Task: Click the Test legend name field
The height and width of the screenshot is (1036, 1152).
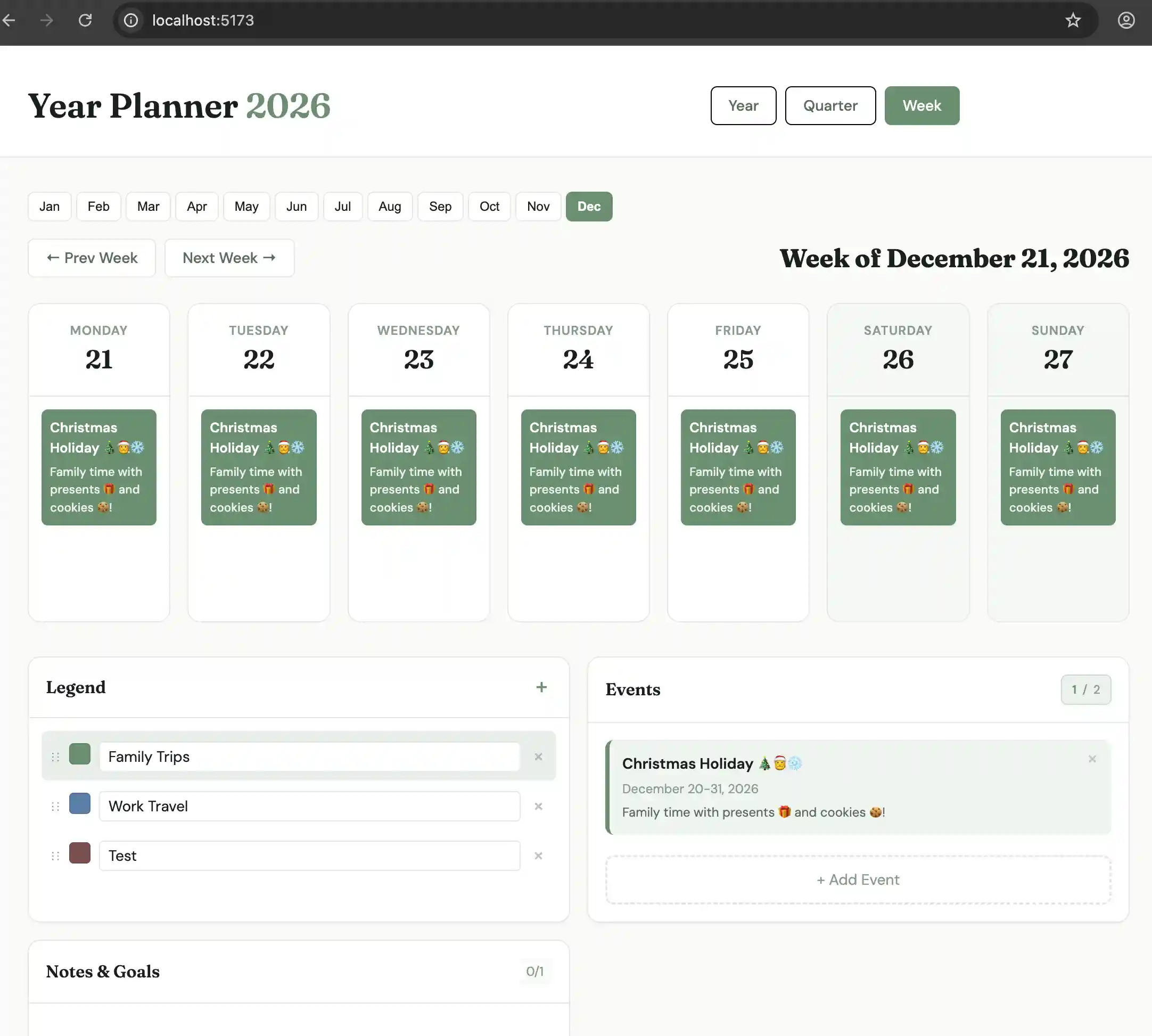Action: [x=309, y=856]
